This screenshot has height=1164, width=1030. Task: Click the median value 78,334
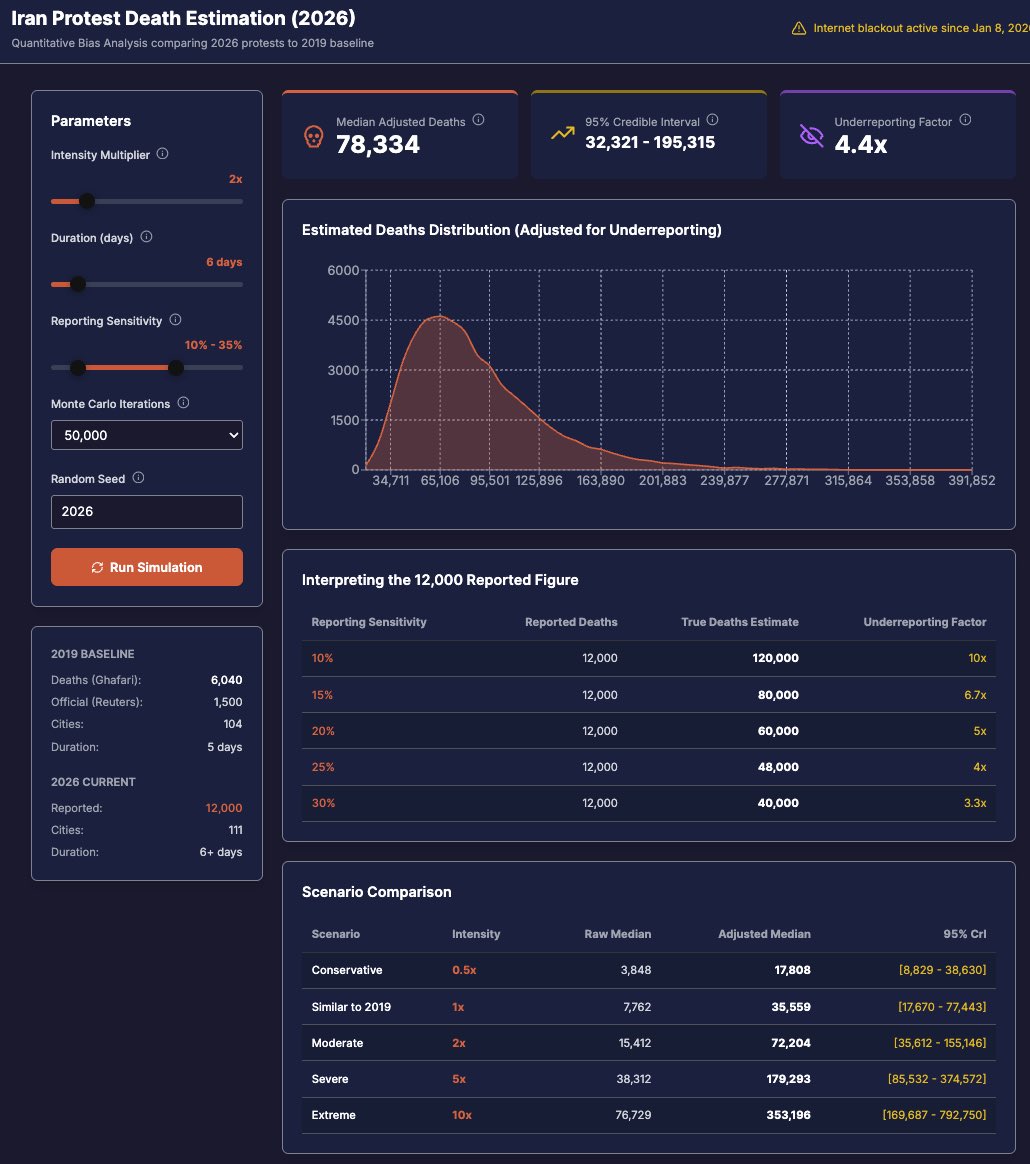(x=377, y=144)
